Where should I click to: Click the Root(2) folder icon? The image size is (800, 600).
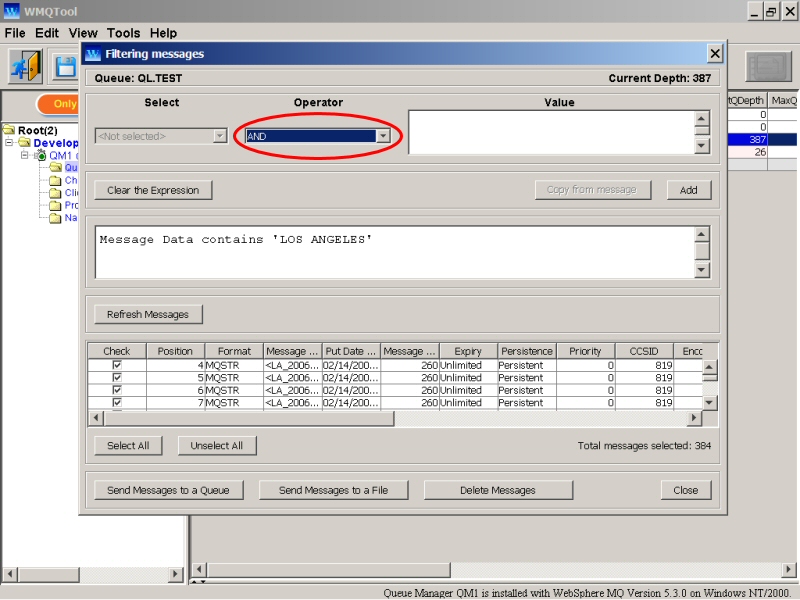click(9, 130)
